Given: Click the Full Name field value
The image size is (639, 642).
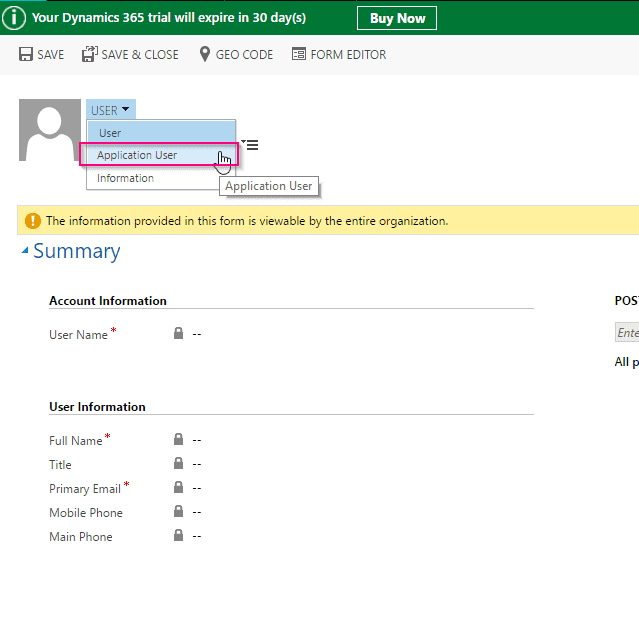Looking at the screenshot, I should click(x=197, y=440).
